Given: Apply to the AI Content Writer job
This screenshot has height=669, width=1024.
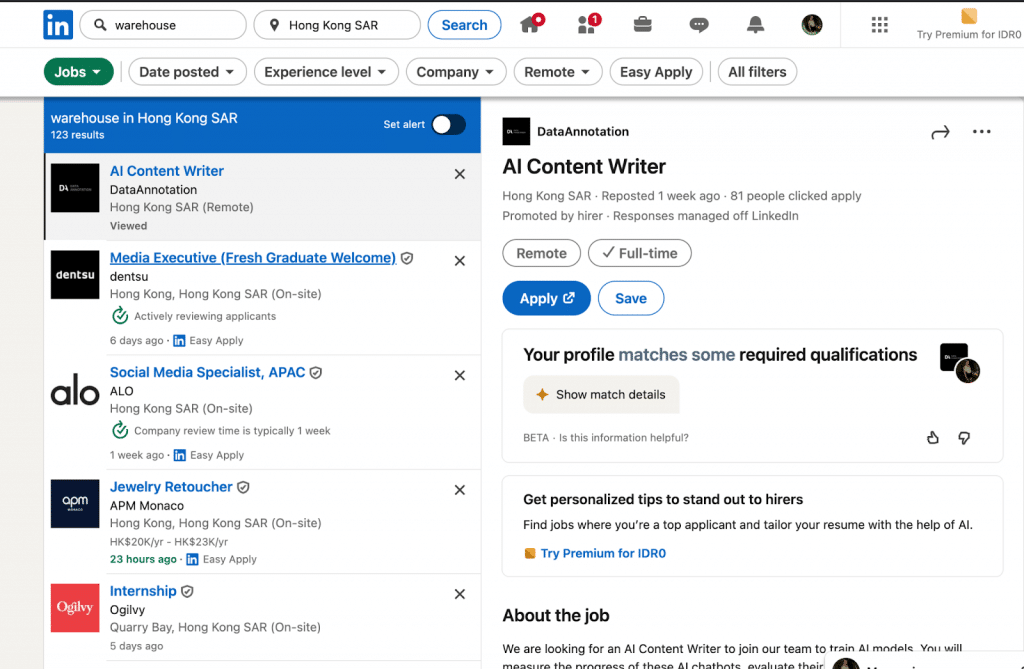Looking at the screenshot, I should (546, 298).
